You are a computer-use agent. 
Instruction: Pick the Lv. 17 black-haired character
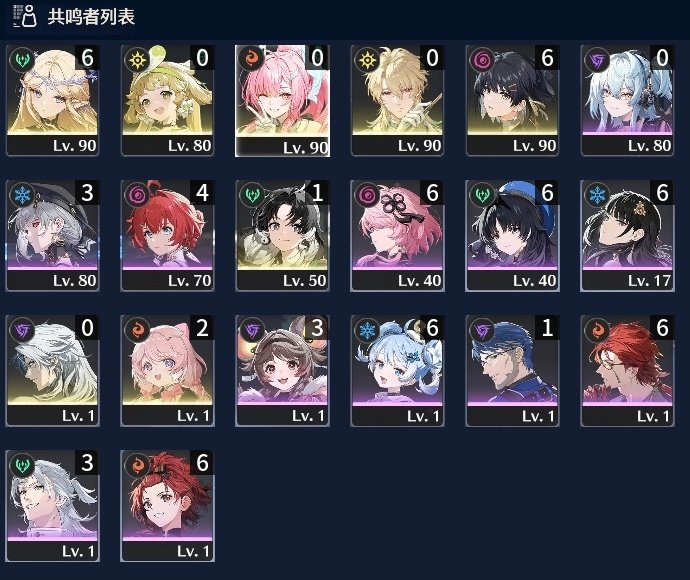[628, 235]
